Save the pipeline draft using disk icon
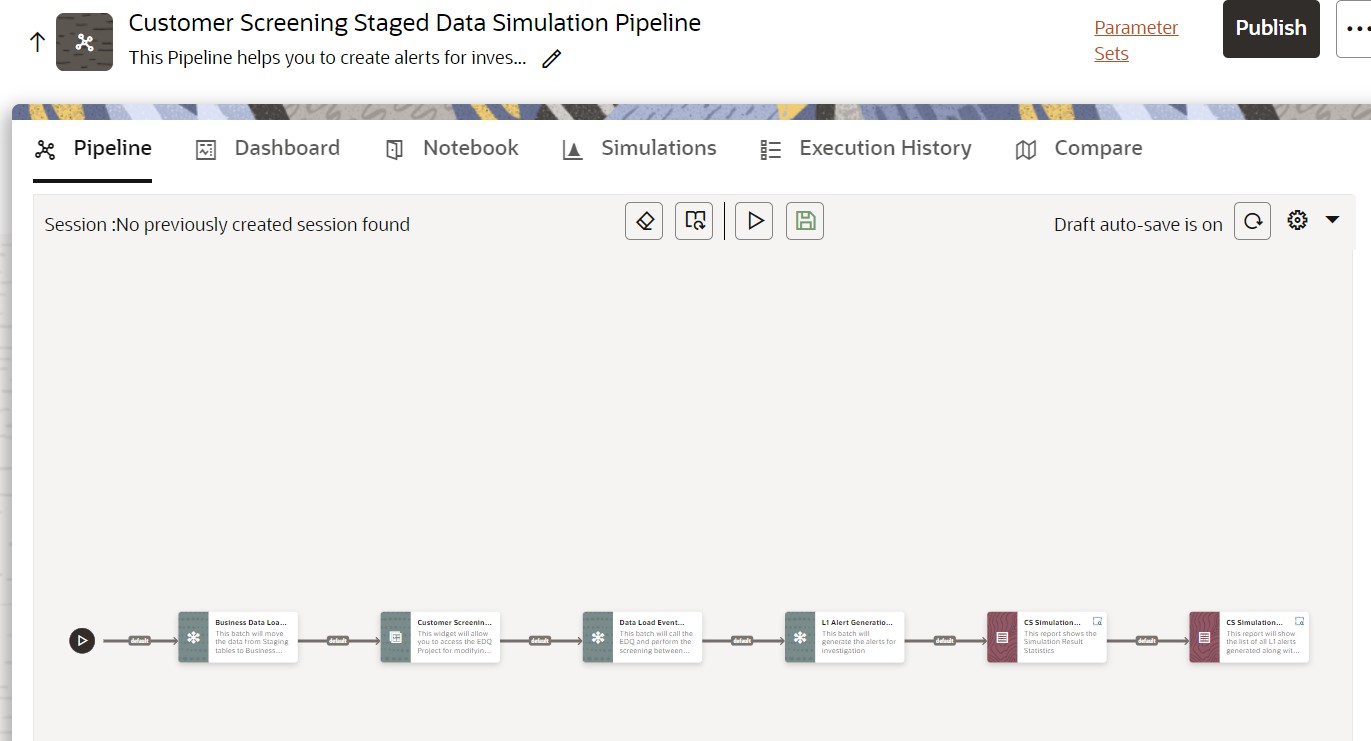 tap(804, 220)
